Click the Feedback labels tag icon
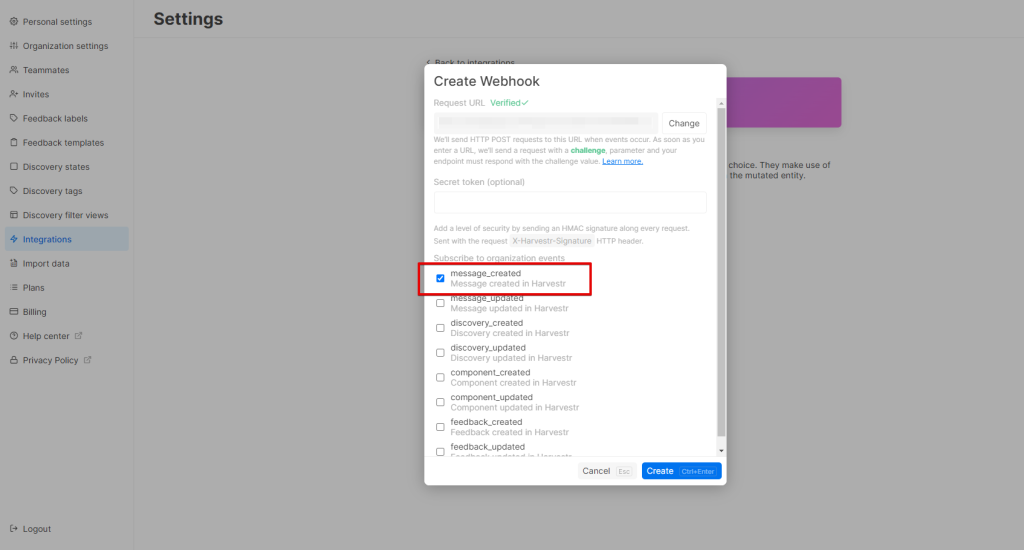 pyautogui.click(x=13, y=118)
